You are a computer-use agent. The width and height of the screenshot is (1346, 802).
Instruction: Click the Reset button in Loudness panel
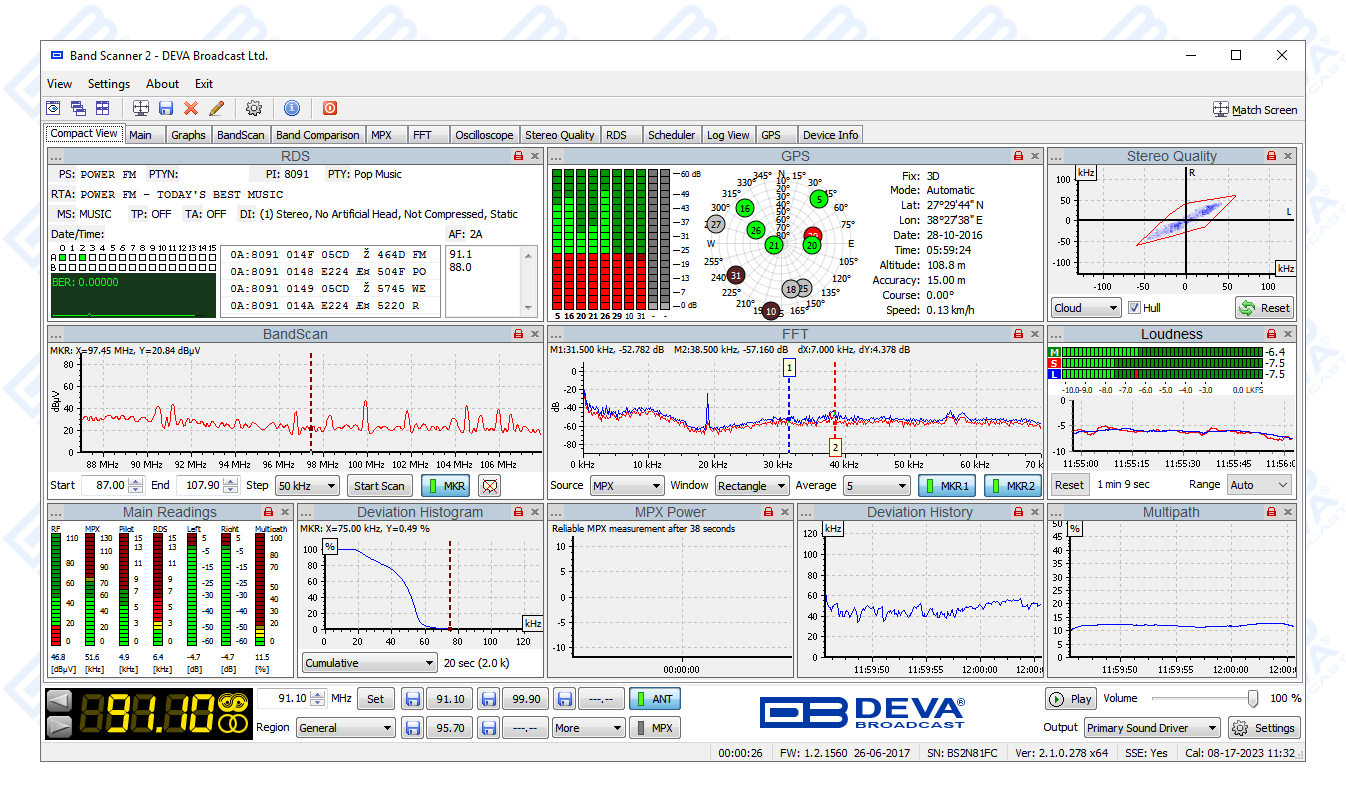pyautogui.click(x=1069, y=485)
